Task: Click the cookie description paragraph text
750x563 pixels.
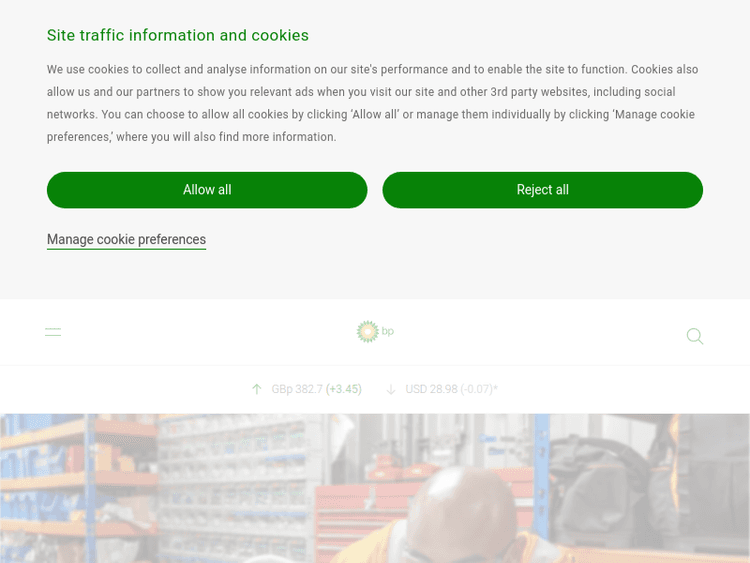Action: (x=372, y=103)
